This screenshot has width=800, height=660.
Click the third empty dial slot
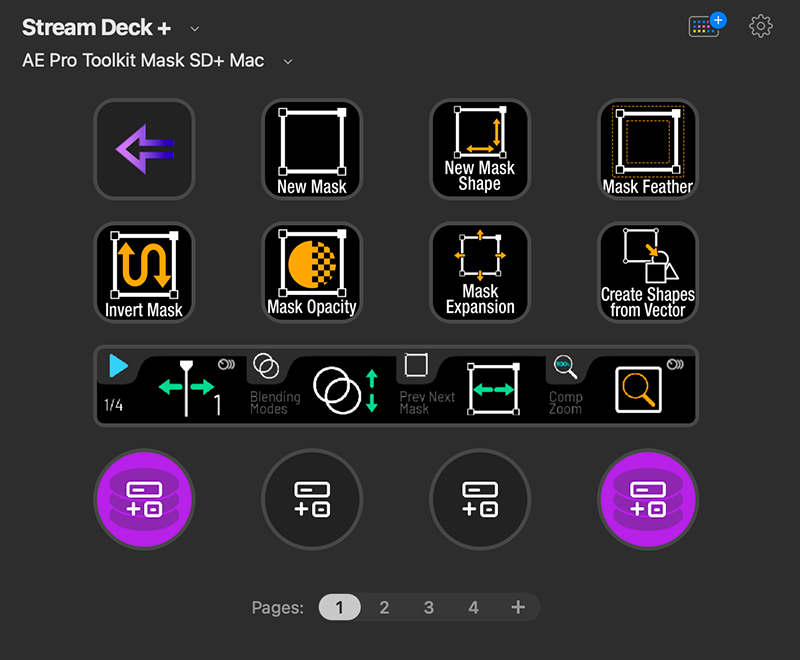point(480,499)
